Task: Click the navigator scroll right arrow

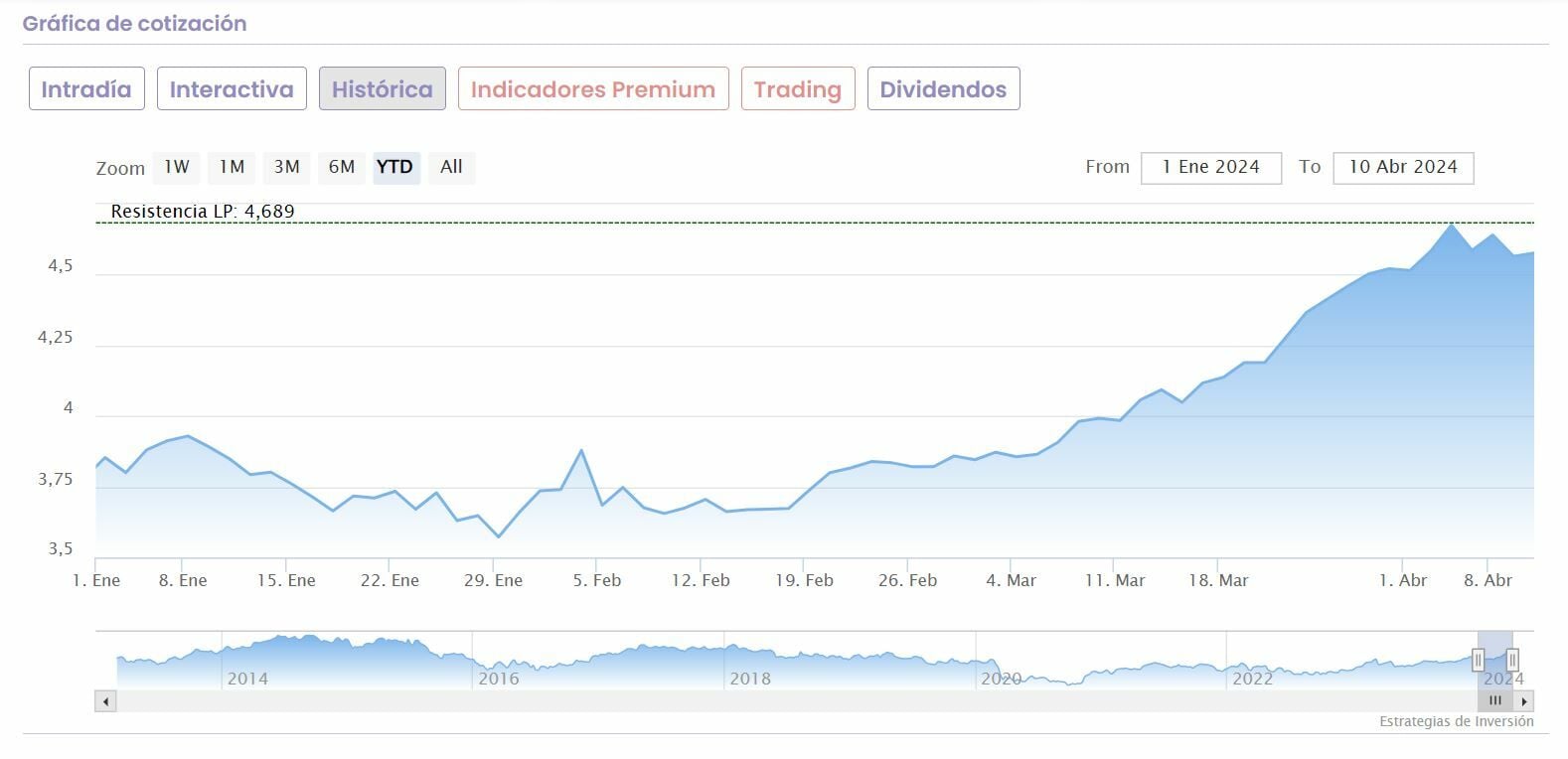Action: pyautogui.click(x=1525, y=701)
